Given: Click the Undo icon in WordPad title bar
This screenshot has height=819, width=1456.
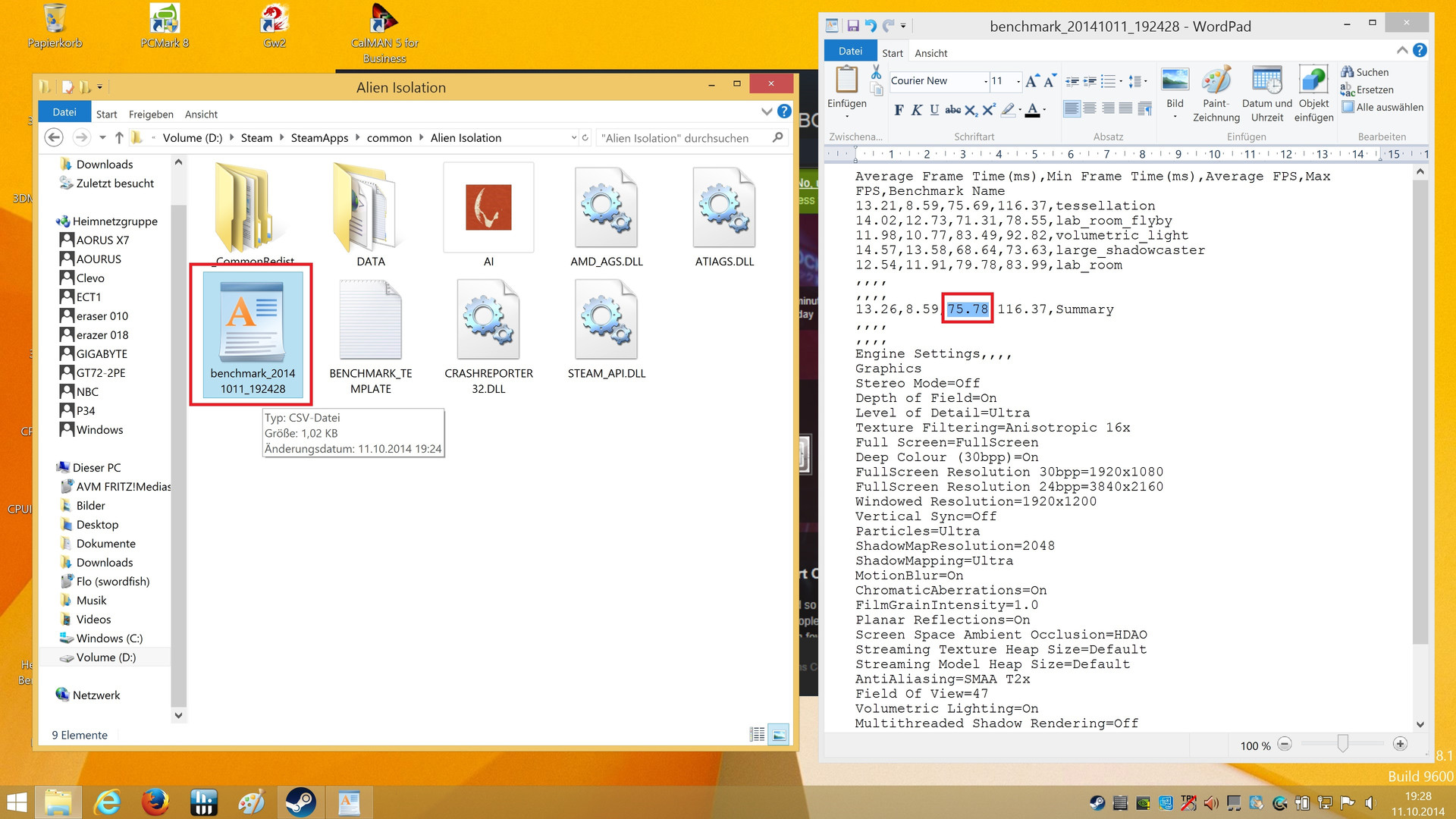Looking at the screenshot, I should pos(870,26).
